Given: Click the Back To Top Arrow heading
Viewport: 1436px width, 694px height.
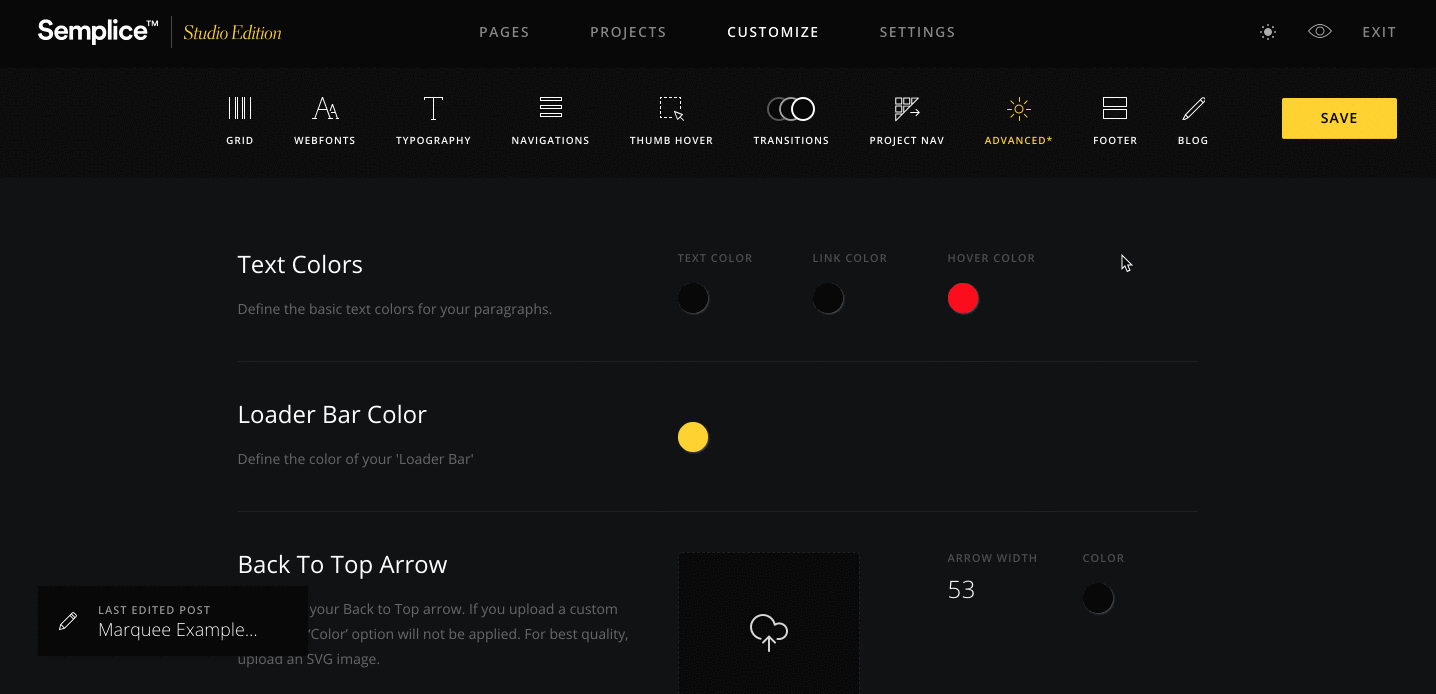Looking at the screenshot, I should pos(342,565).
